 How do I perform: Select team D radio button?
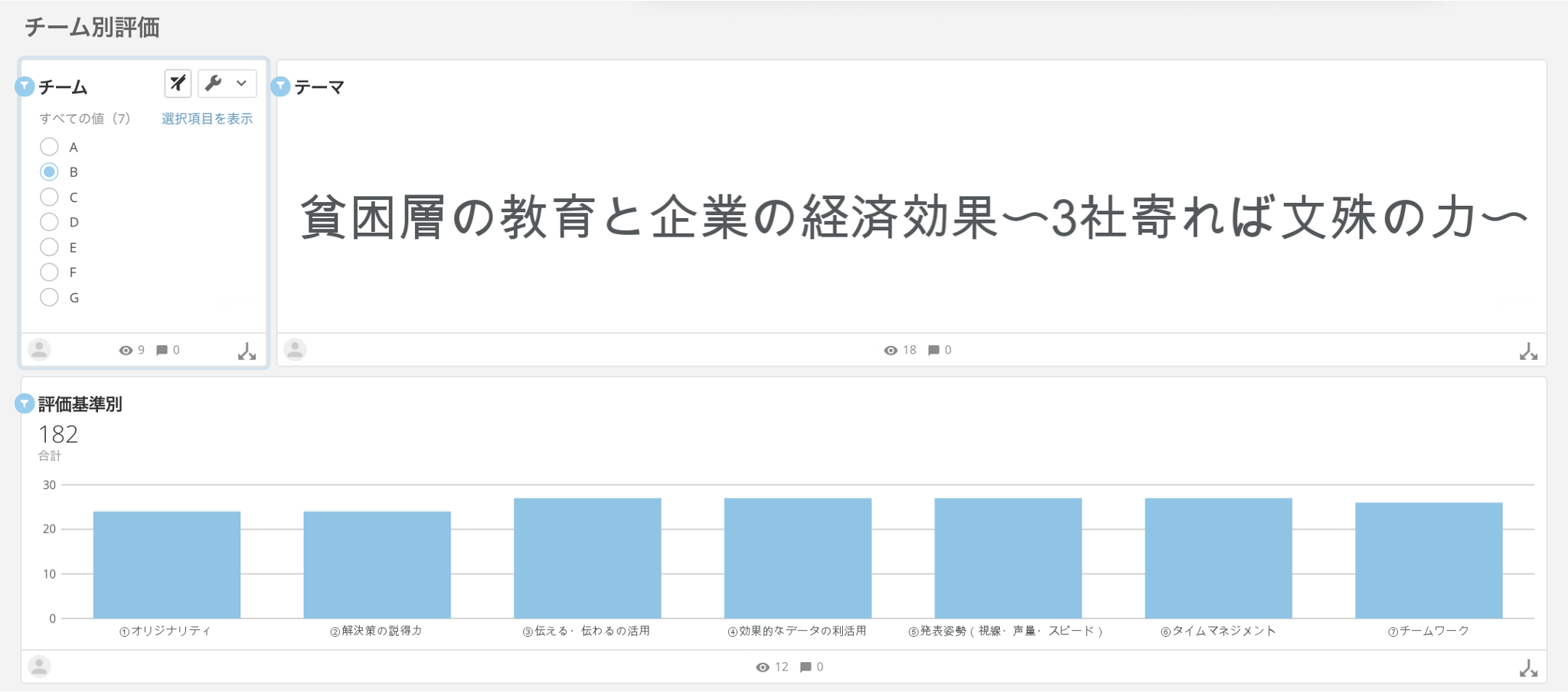(50, 222)
